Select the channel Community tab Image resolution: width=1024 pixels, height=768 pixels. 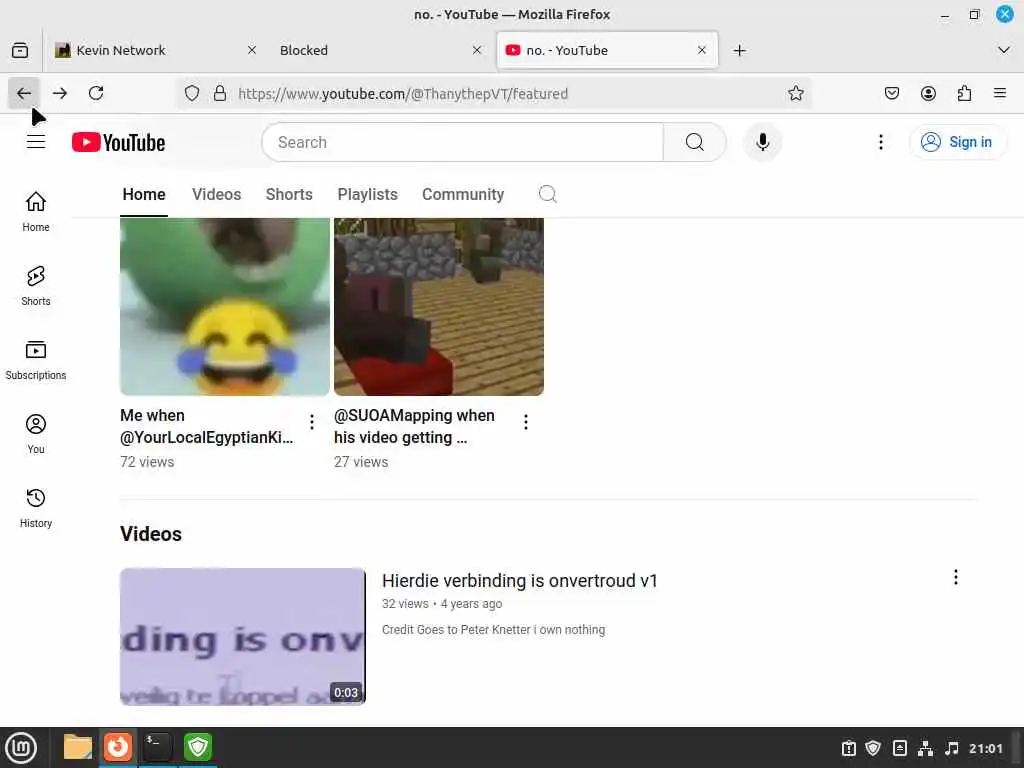(463, 195)
